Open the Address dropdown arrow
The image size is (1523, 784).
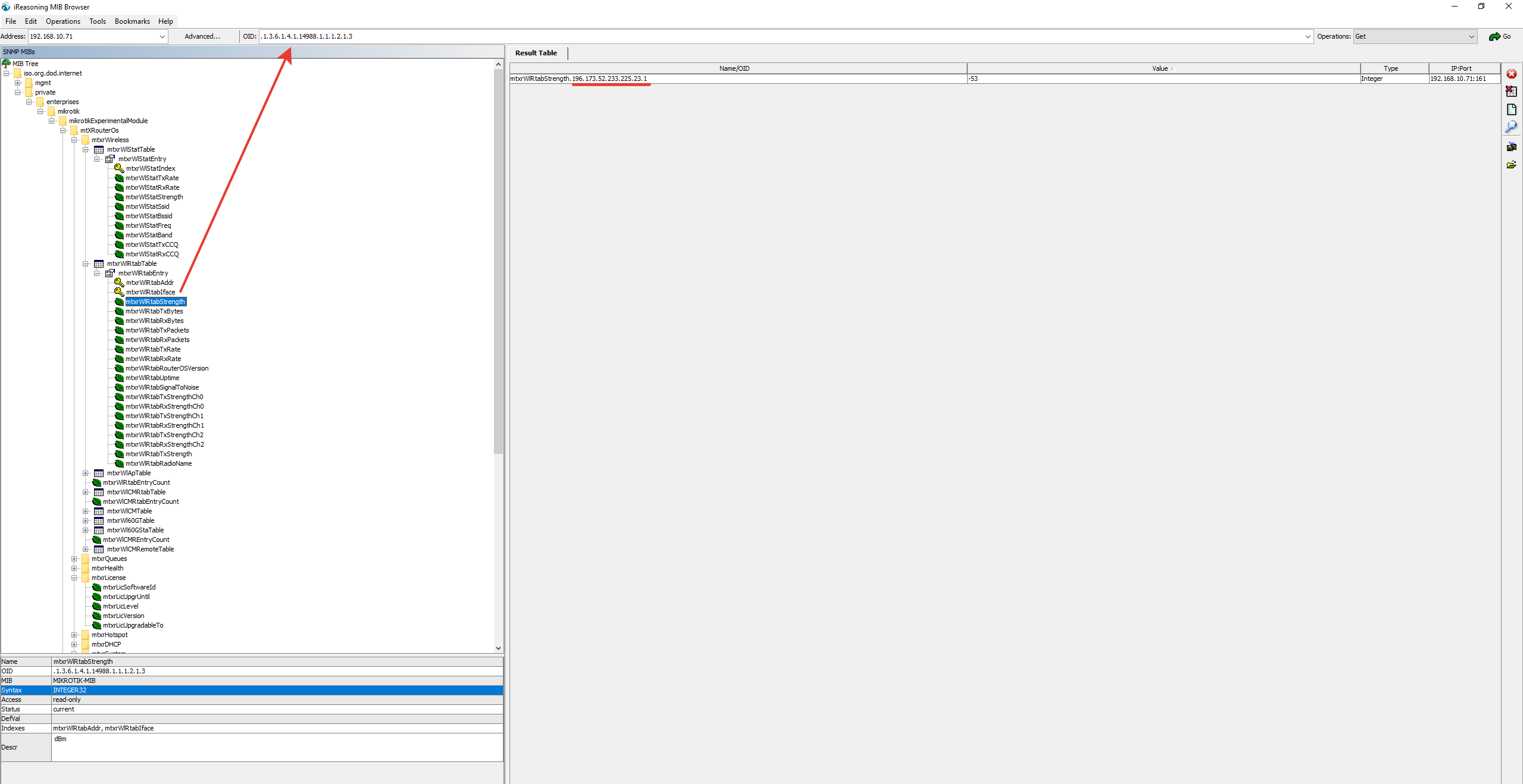point(162,36)
